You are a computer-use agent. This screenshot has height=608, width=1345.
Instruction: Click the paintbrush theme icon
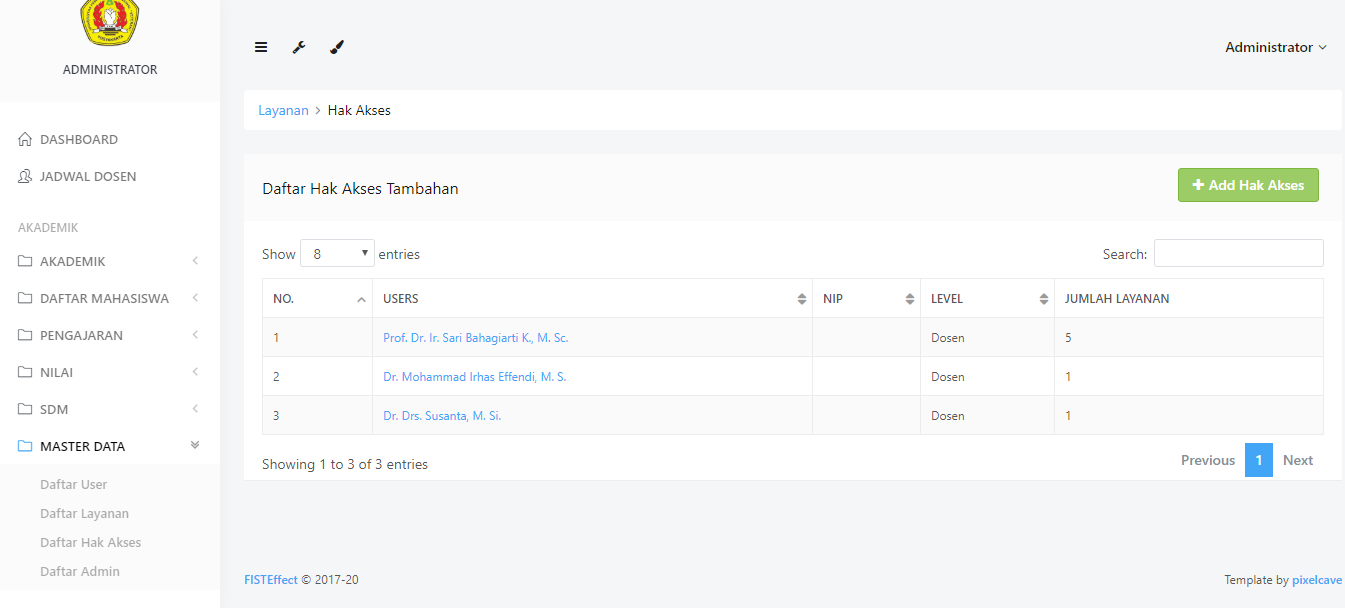tap(337, 47)
